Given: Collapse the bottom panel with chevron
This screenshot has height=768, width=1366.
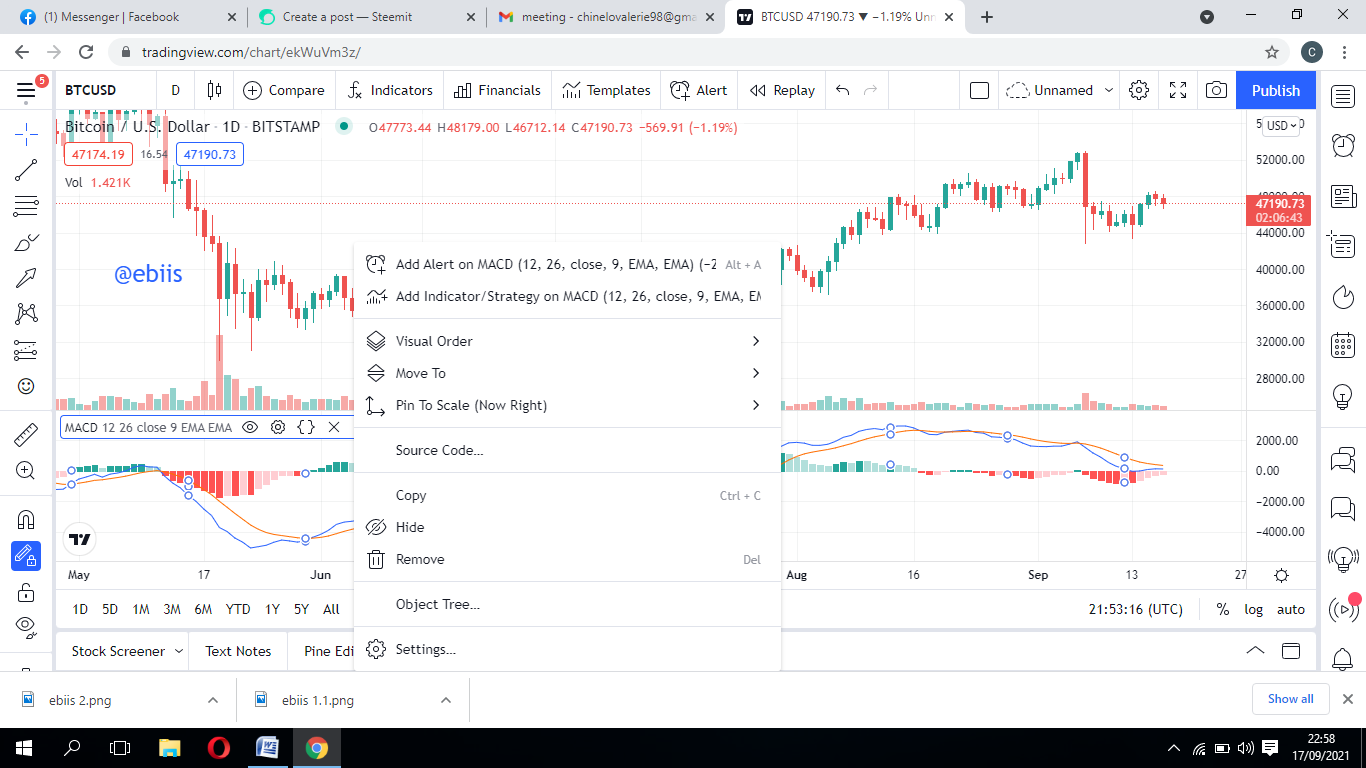Looking at the screenshot, I should point(1254,651).
